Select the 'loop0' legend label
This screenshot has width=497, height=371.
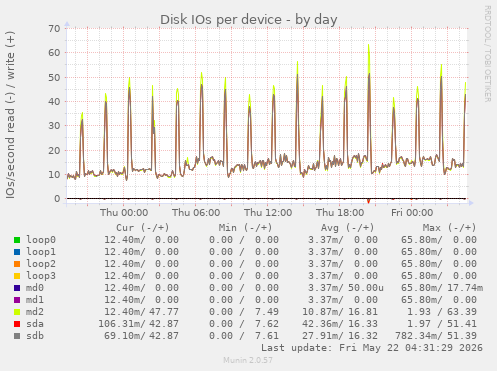pos(41,240)
